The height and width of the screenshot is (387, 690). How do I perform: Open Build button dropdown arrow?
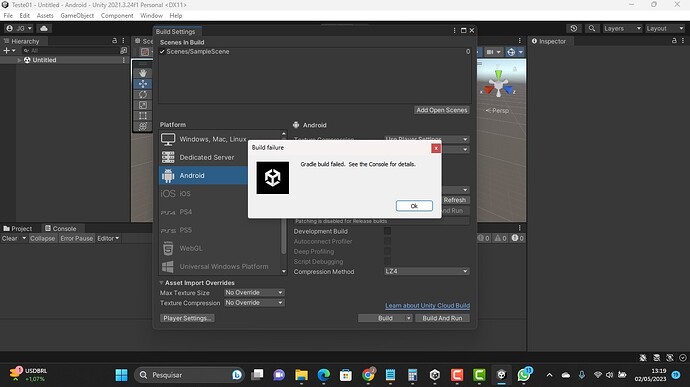[408, 318]
